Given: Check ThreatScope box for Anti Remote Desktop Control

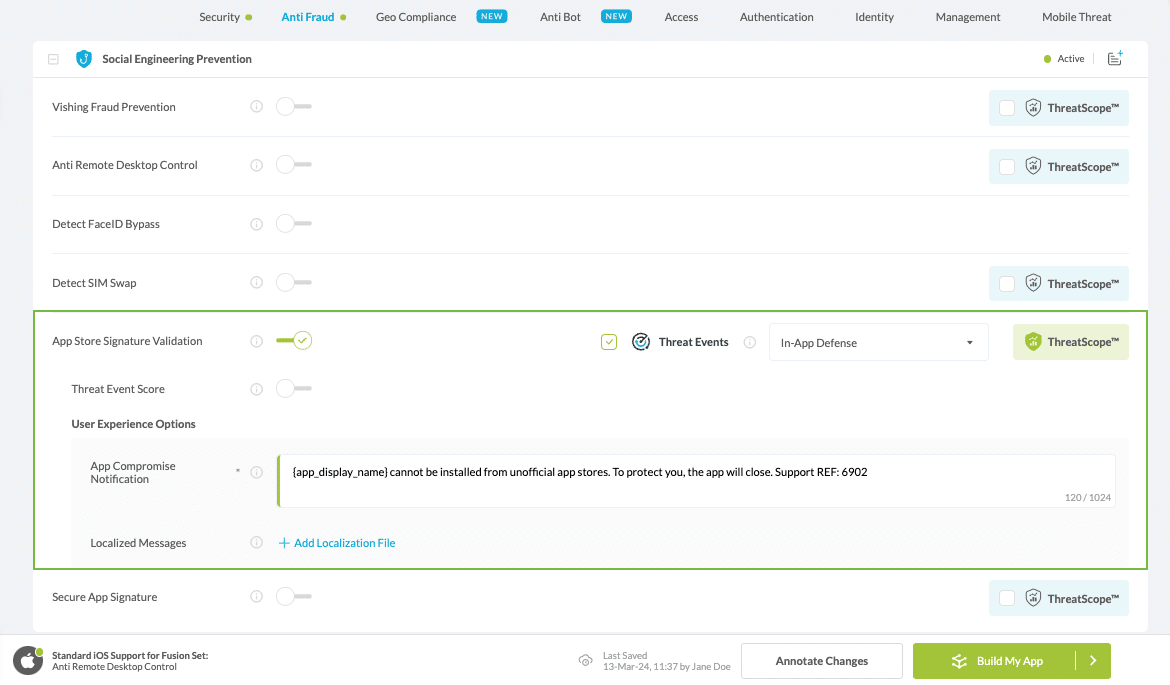Looking at the screenshot, I should click(x=1007, y=167).
